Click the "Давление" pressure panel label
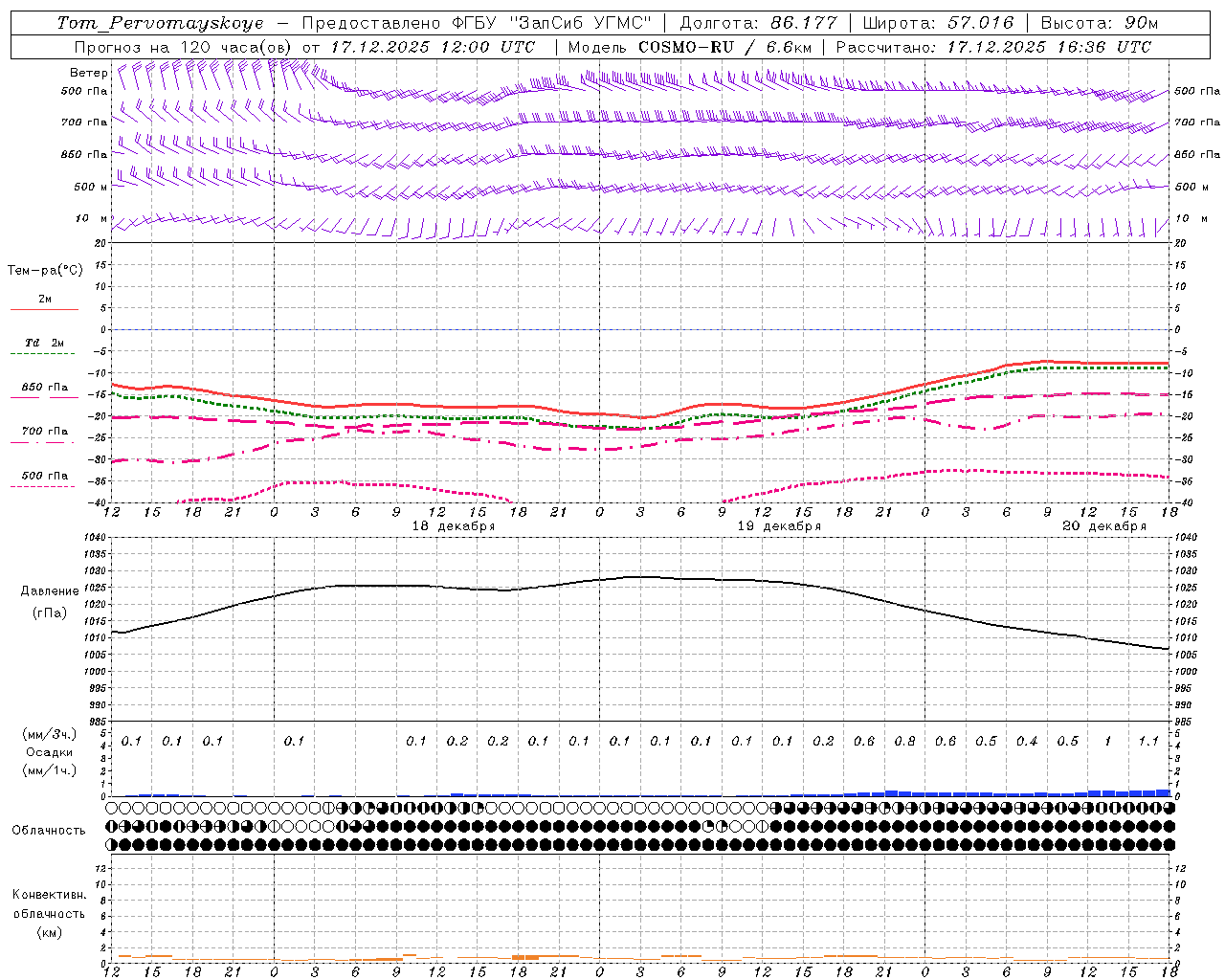Screen dimensions: 1225x980 click(50, 591)
